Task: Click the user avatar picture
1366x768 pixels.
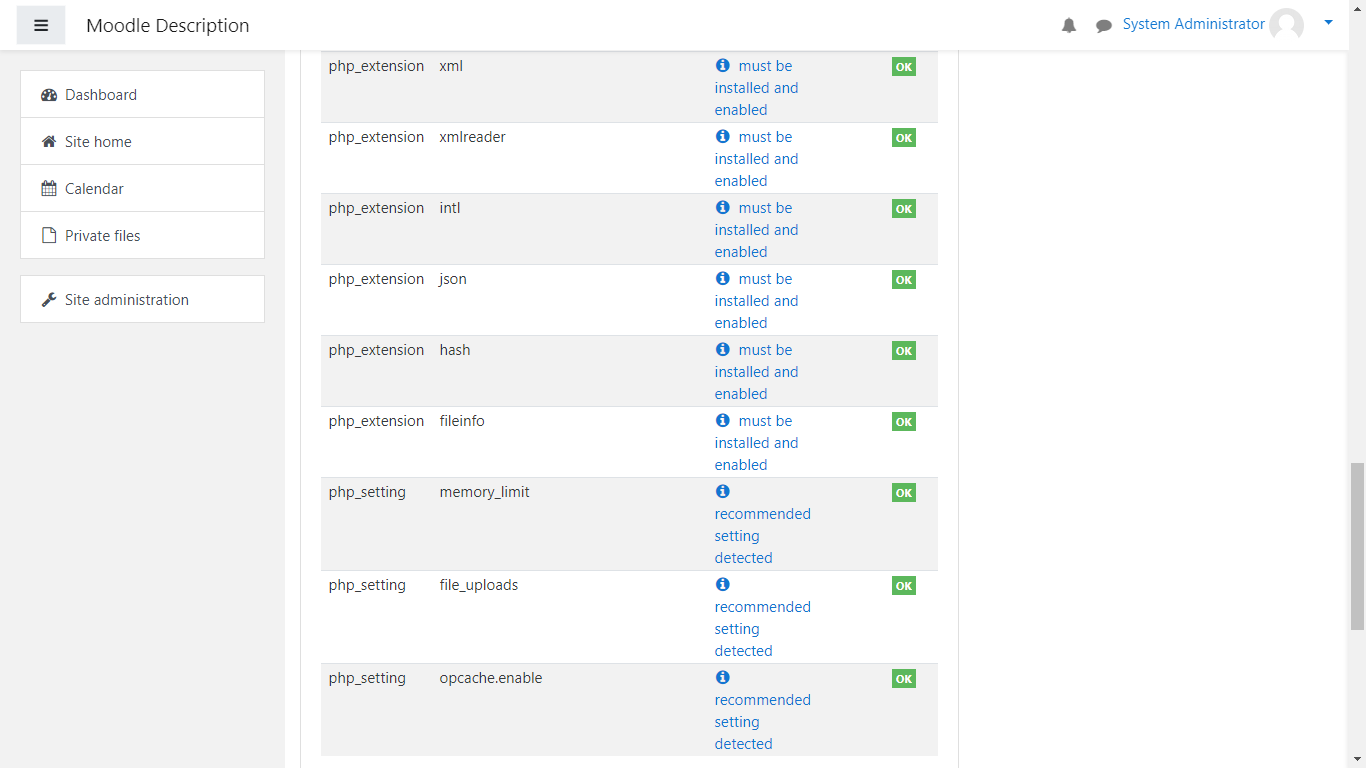Action: tap(1286, 25)
